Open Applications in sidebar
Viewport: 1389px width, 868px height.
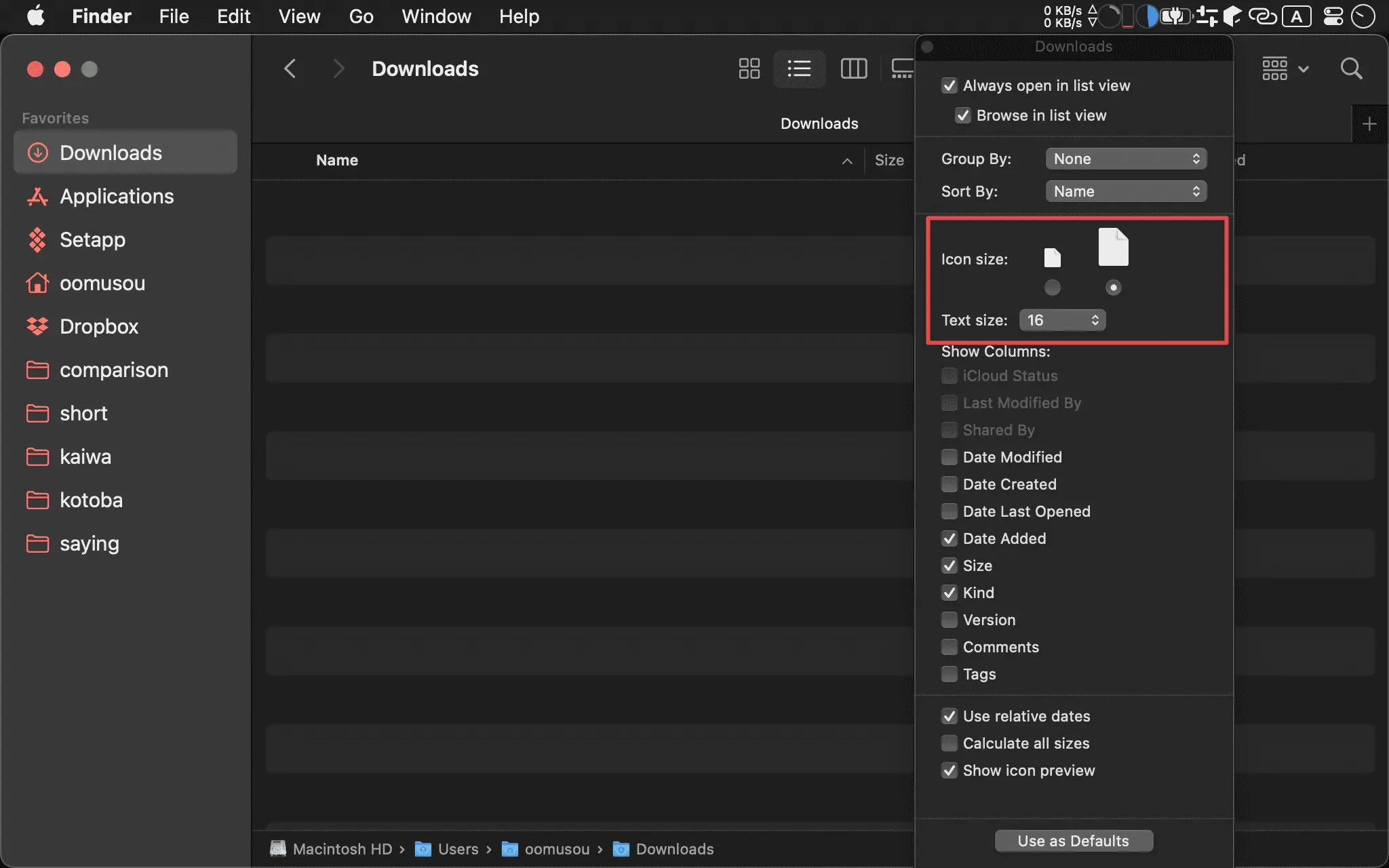point(125,196)
